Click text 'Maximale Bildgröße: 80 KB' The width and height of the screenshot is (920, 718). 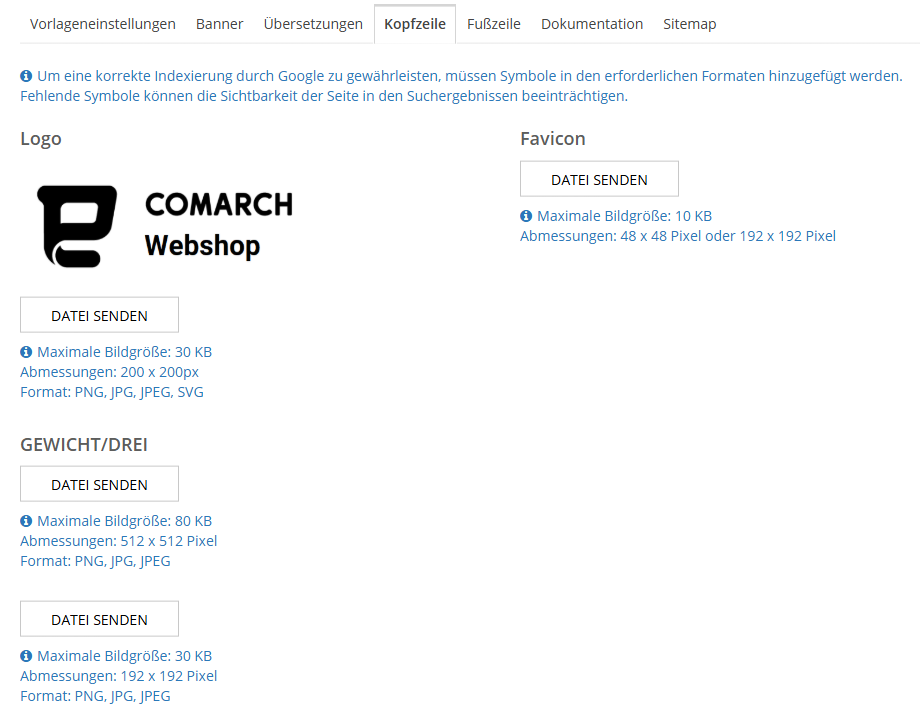(x=124, y=521)
